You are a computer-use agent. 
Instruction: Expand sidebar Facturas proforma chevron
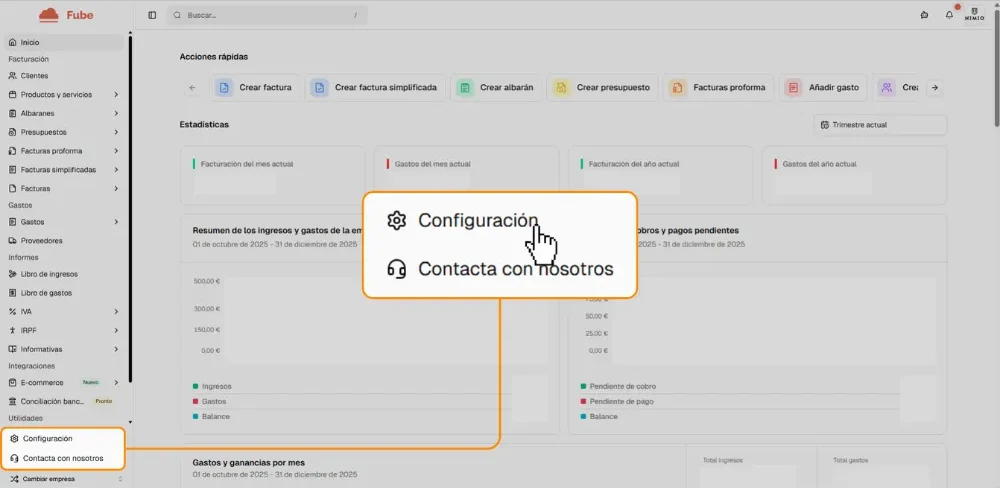pos(116,151)
